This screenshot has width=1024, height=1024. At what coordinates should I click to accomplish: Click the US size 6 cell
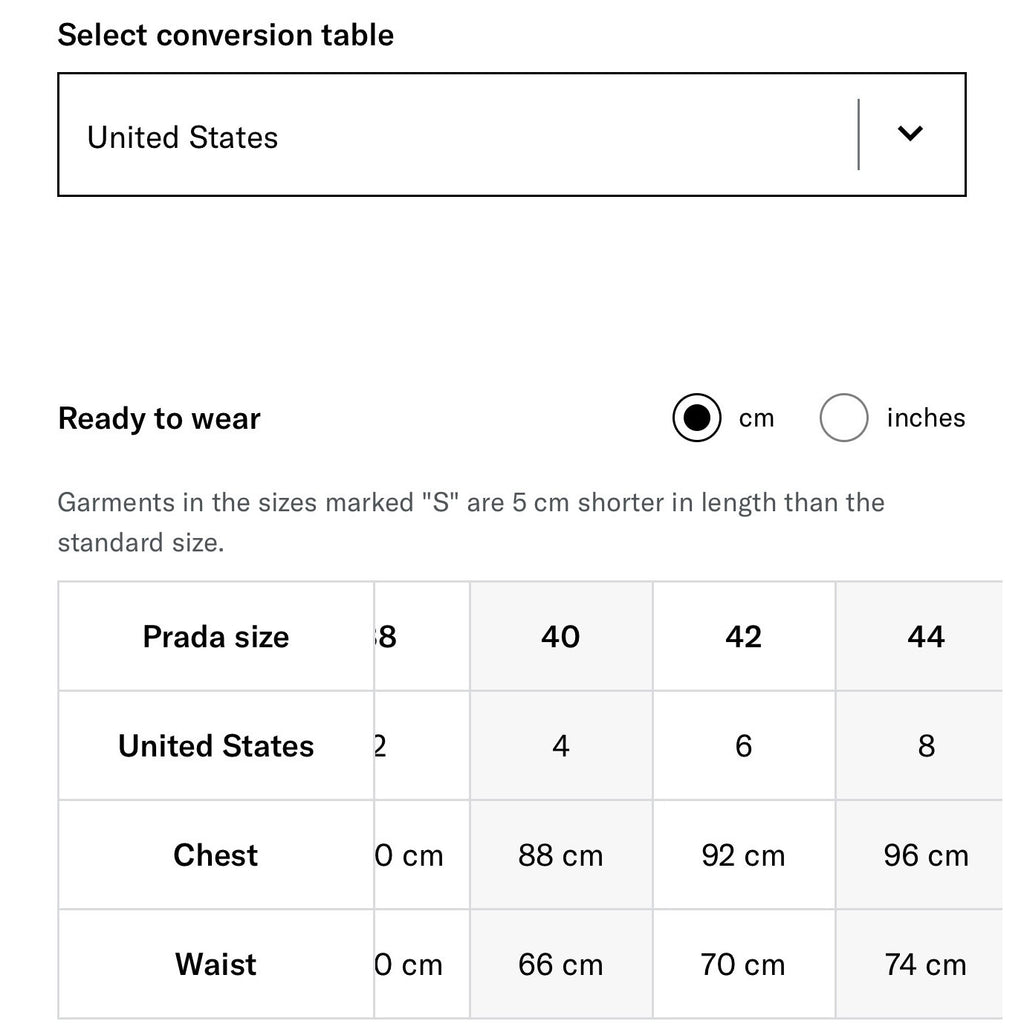coord(744,746)
